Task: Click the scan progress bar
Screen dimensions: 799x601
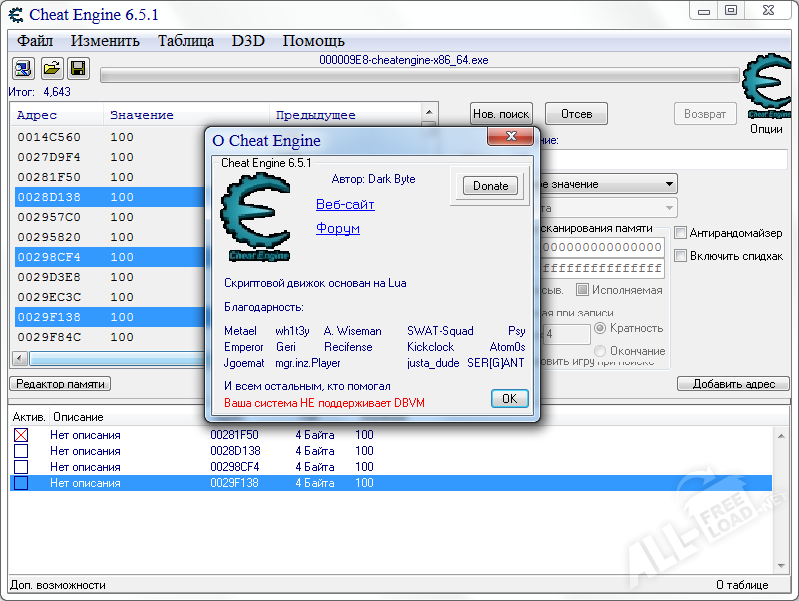Action: (420, 75)
